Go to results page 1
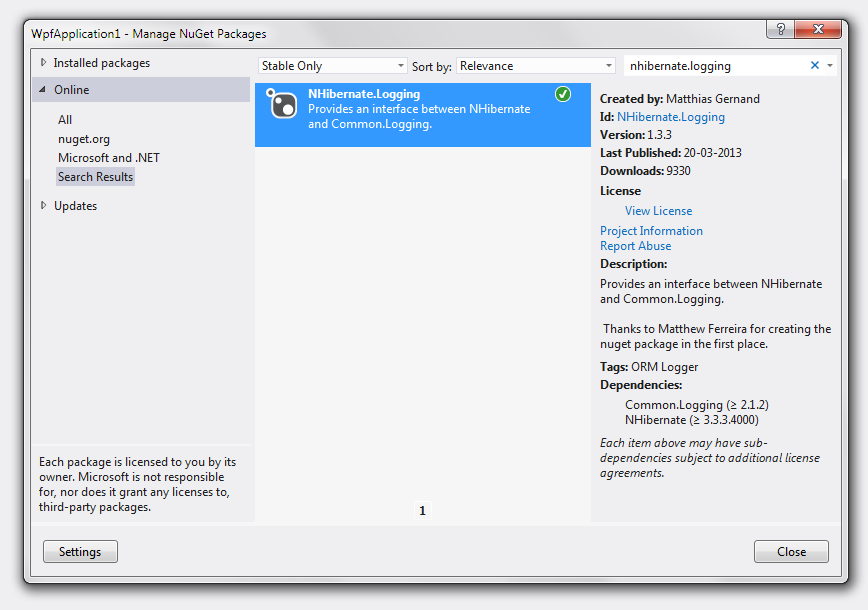This screenshot has height=610, width=868. click(422, 510)
